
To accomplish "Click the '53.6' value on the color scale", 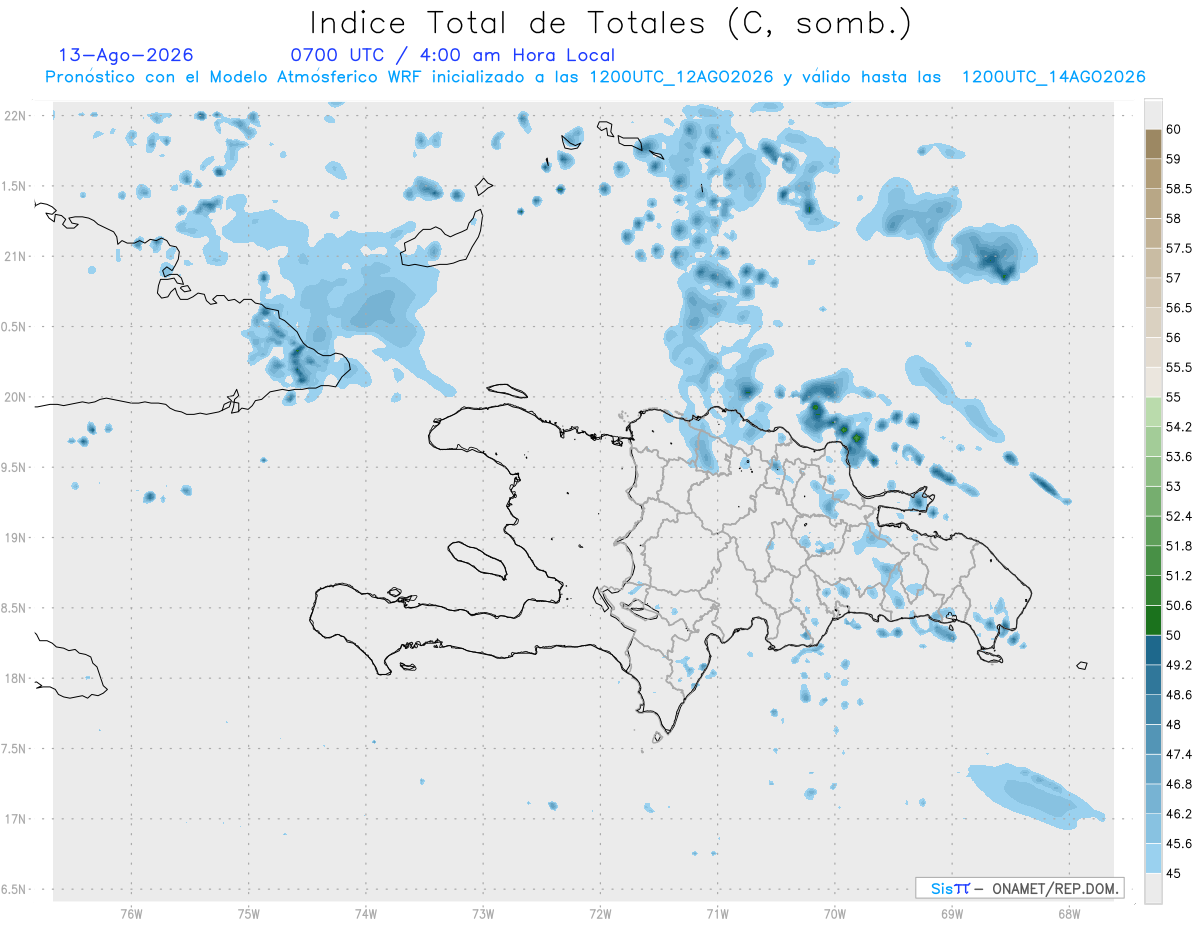I will 1179,457.
